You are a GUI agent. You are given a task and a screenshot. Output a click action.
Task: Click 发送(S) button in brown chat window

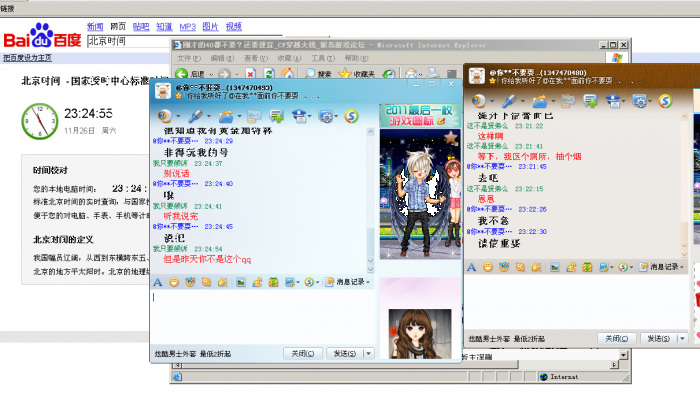[659, 338]
